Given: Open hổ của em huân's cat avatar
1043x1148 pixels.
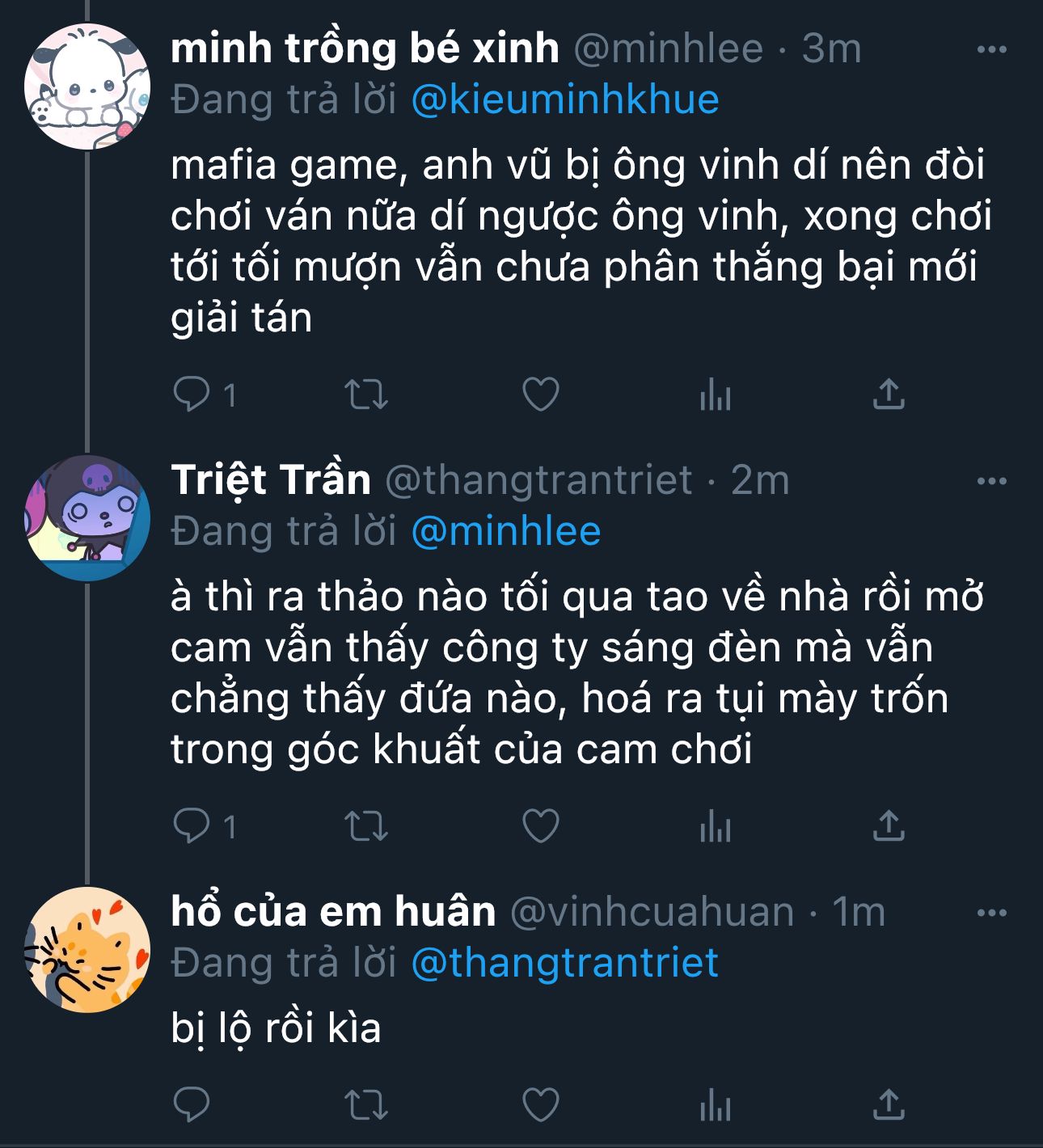Looking at the screenshot, I should click(87, 949).
